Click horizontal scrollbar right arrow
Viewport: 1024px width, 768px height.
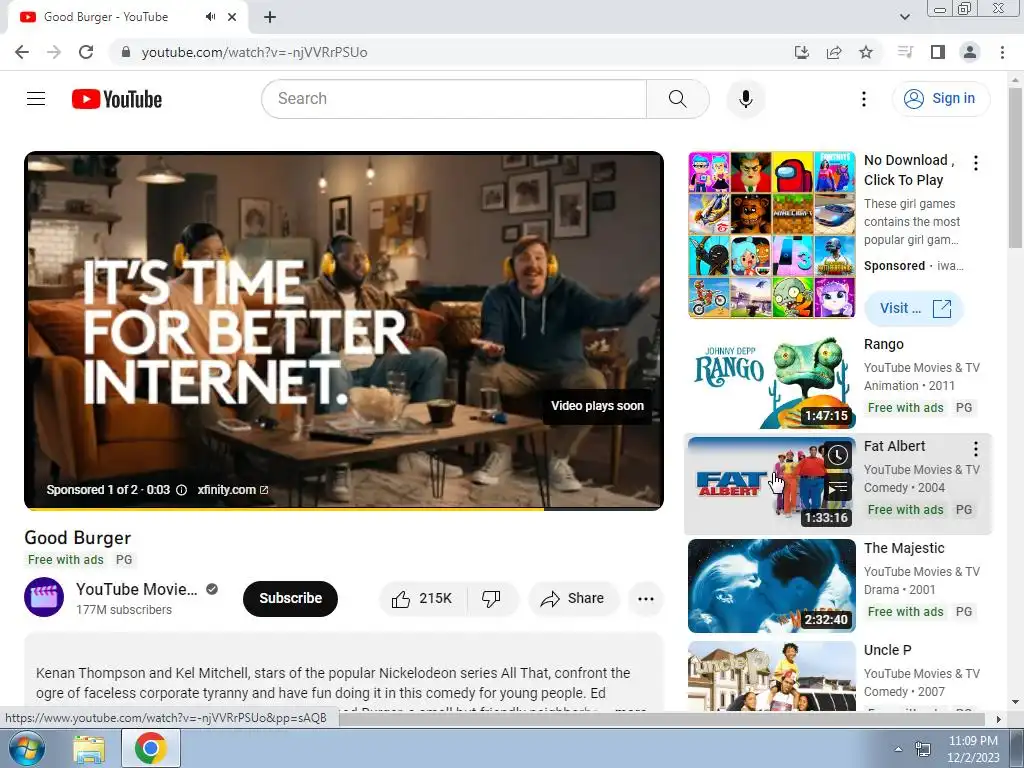pyautogui.click(x=998, y=719)
